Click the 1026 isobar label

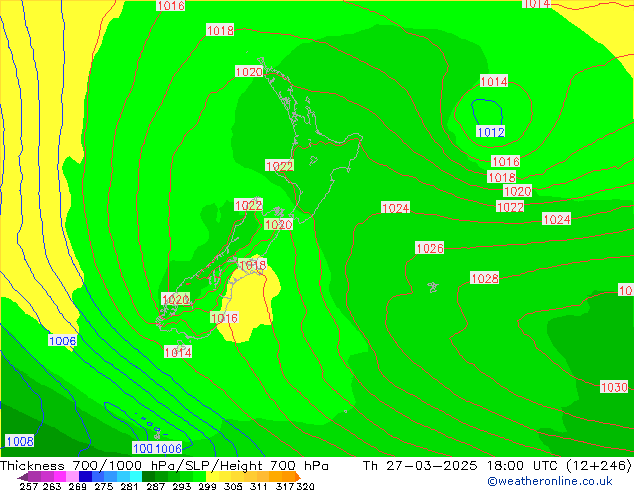(429, 248)
